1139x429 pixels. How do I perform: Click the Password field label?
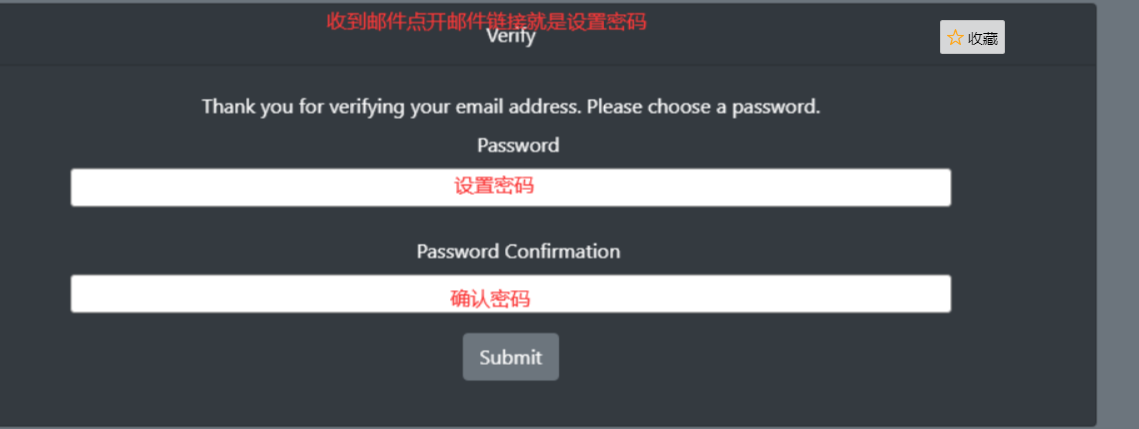[518, 145]
